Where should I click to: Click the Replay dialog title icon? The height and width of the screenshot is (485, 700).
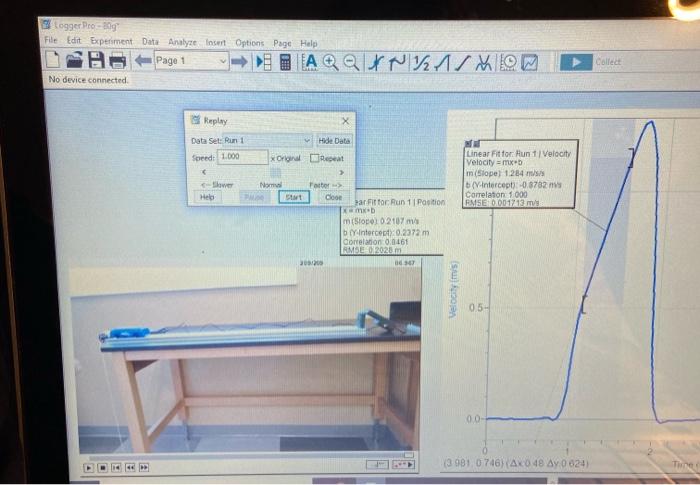tap(196, 120)
